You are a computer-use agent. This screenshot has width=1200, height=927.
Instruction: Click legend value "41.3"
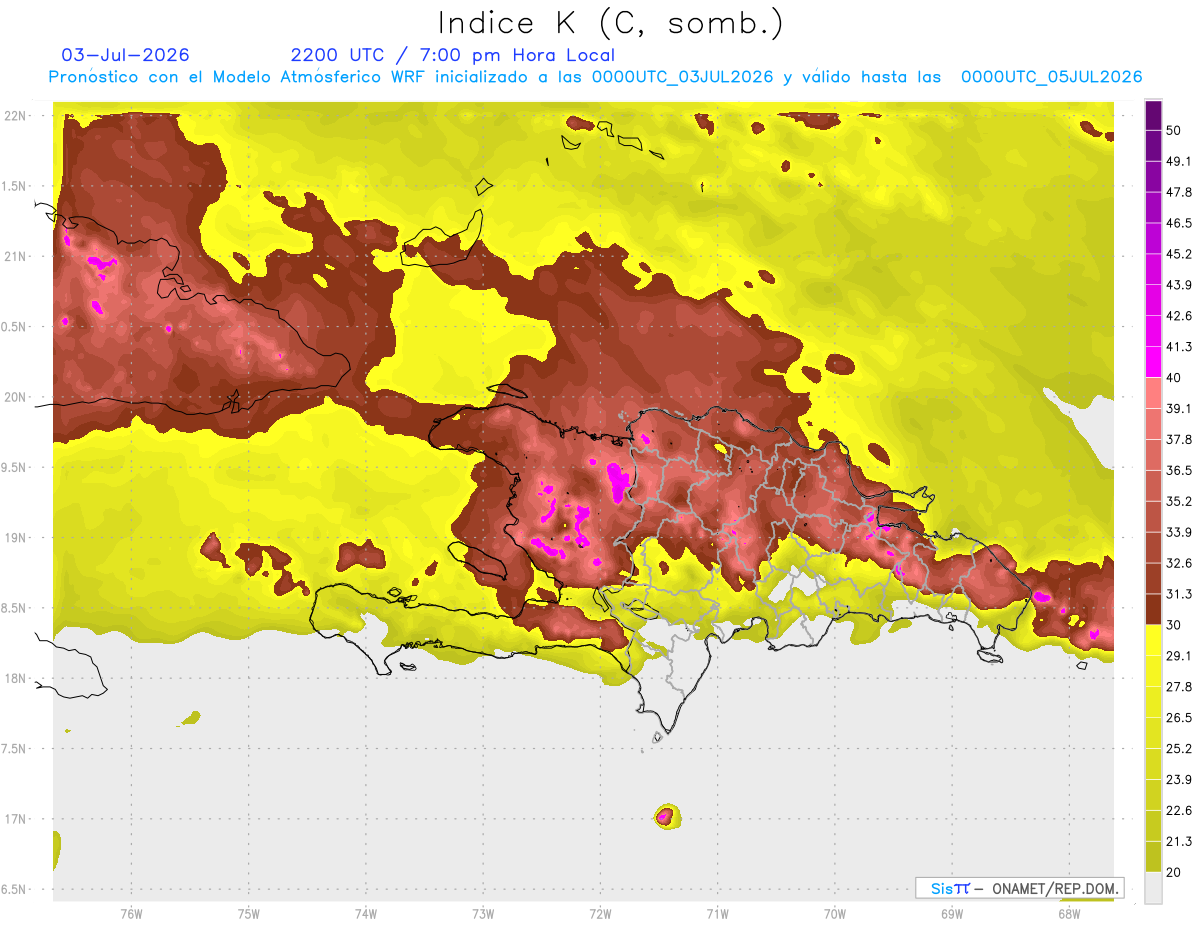click(1178, 347)
